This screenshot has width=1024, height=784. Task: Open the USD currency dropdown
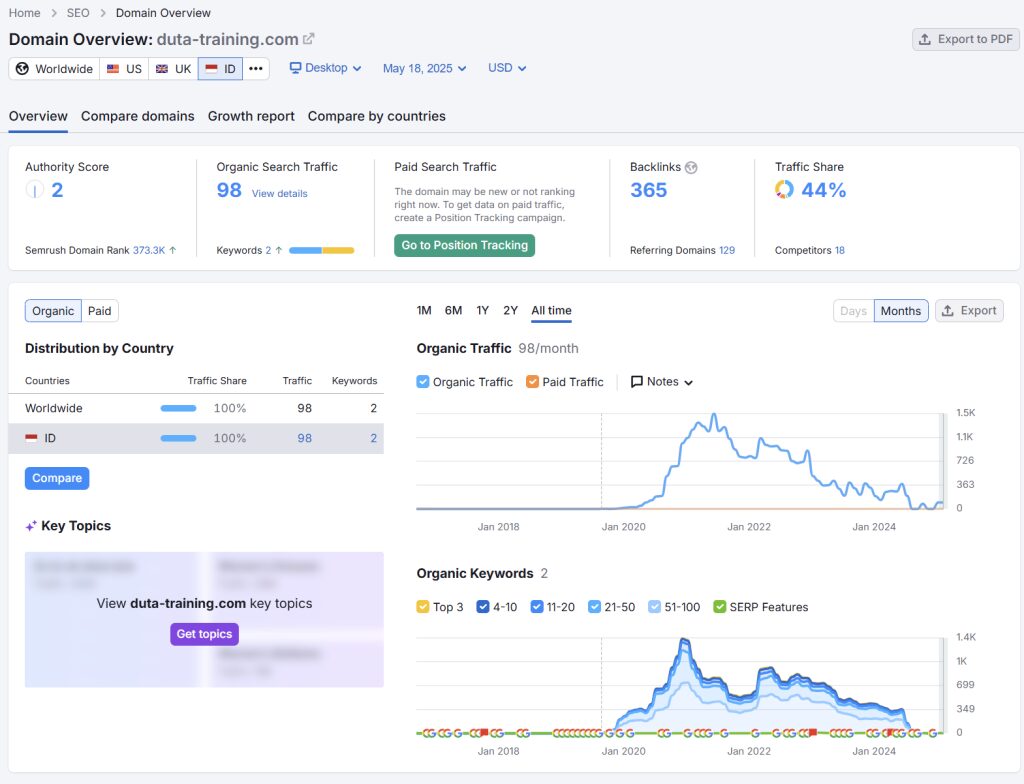click(501, 68)
